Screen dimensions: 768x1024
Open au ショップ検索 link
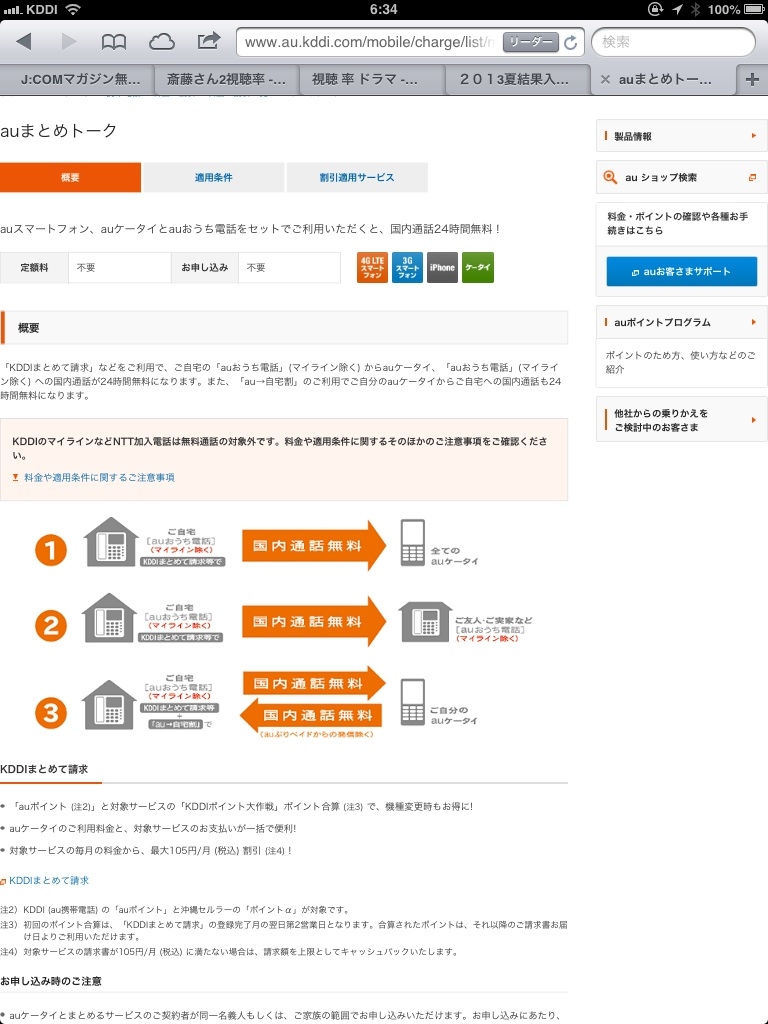(661, 178)
